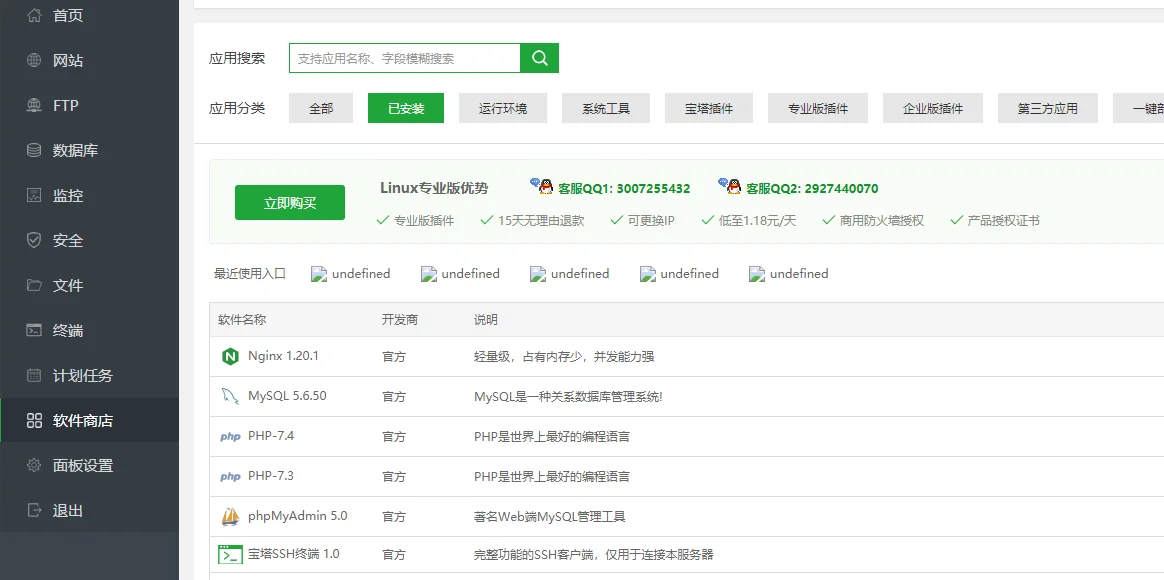
Task: Click the first undefined recent-entry icon
Action: click(x=318, y=274)
